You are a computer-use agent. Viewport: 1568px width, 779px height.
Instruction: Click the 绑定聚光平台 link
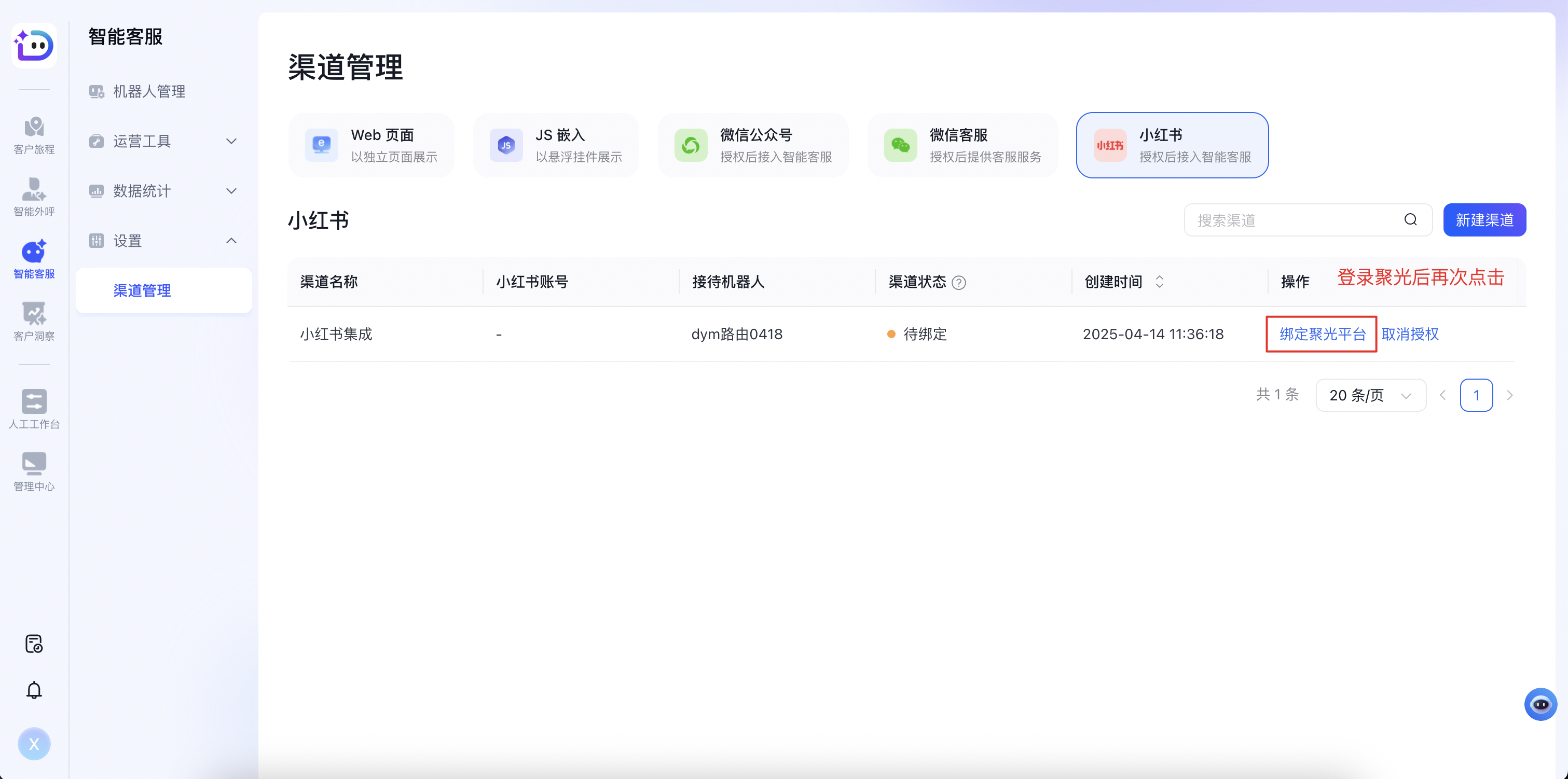coord(1322,334)
